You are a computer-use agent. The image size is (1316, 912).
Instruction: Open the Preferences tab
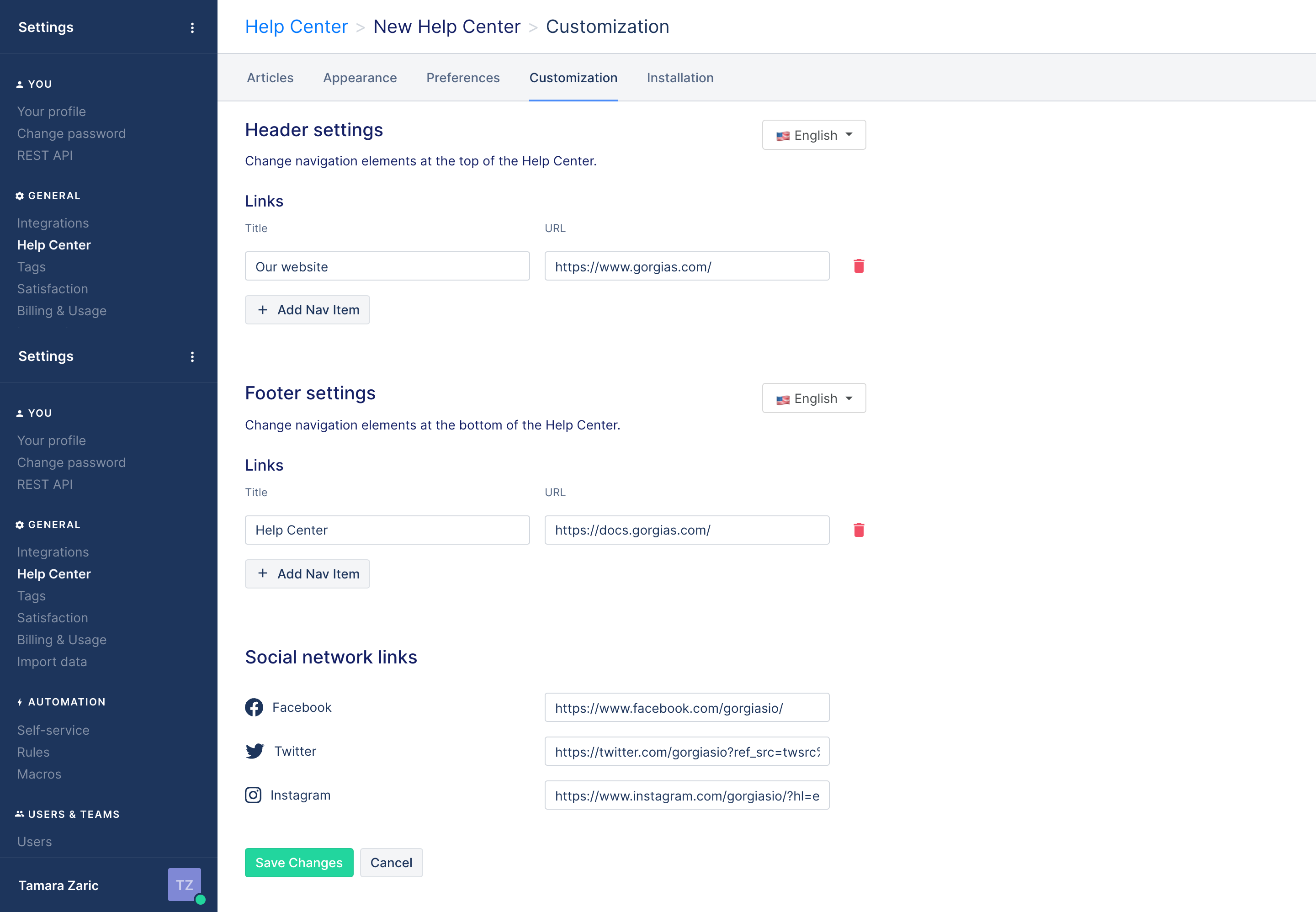tap(463, 78)
